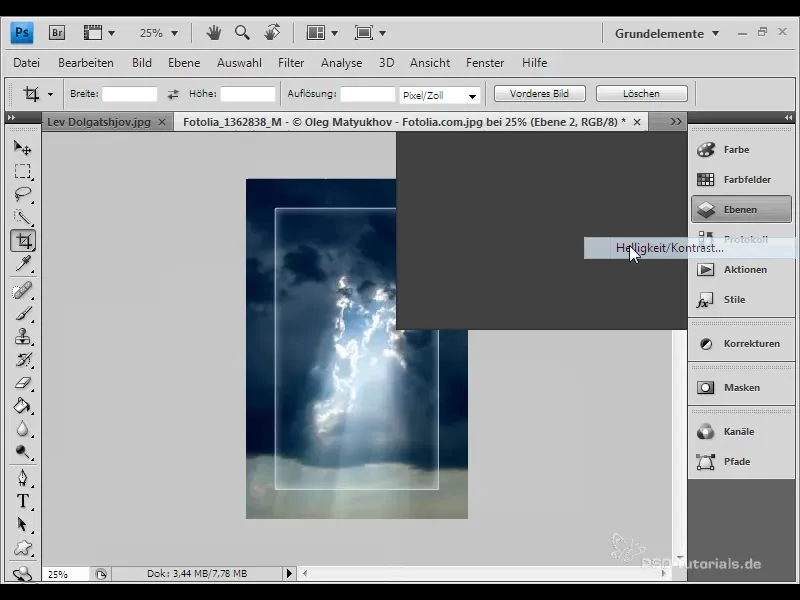Select the Pen tool

click(x=22, y=478)
